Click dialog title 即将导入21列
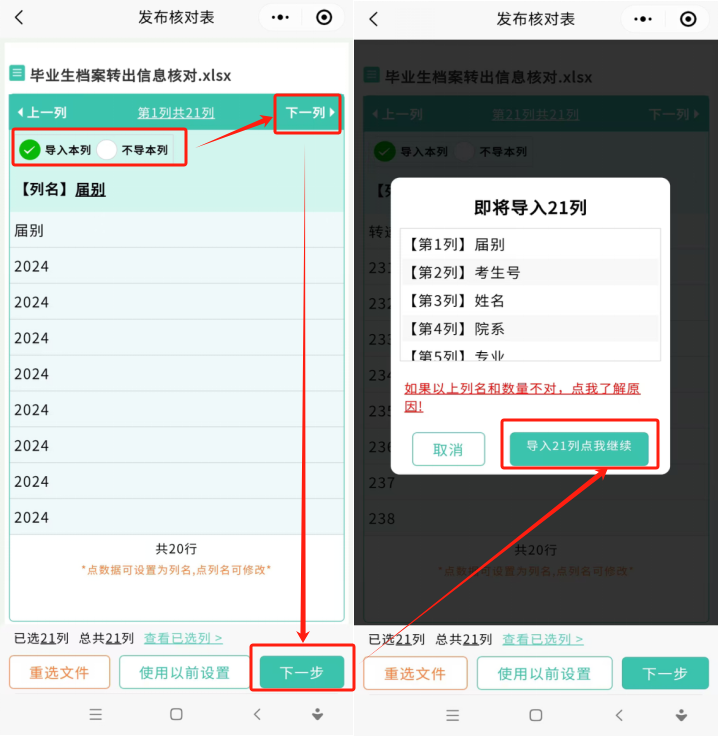The height and width of the screenshot is (738, 718). [530, 208]
